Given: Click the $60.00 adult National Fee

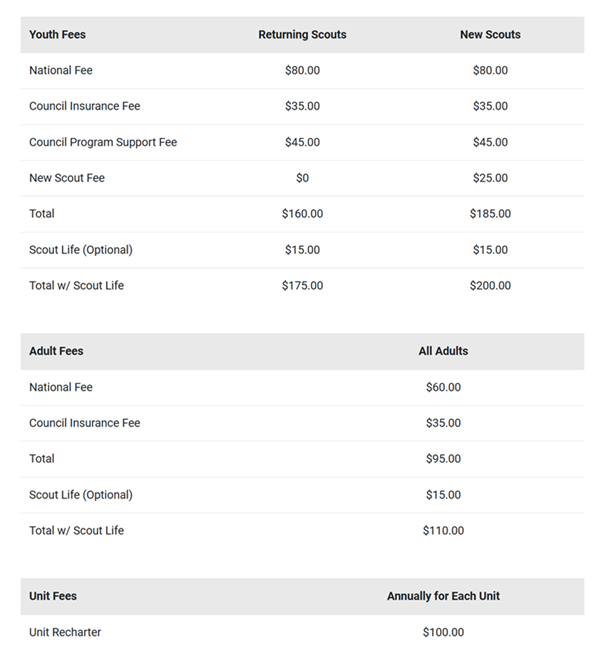Looking at the screenshot, I should (443, 387).
